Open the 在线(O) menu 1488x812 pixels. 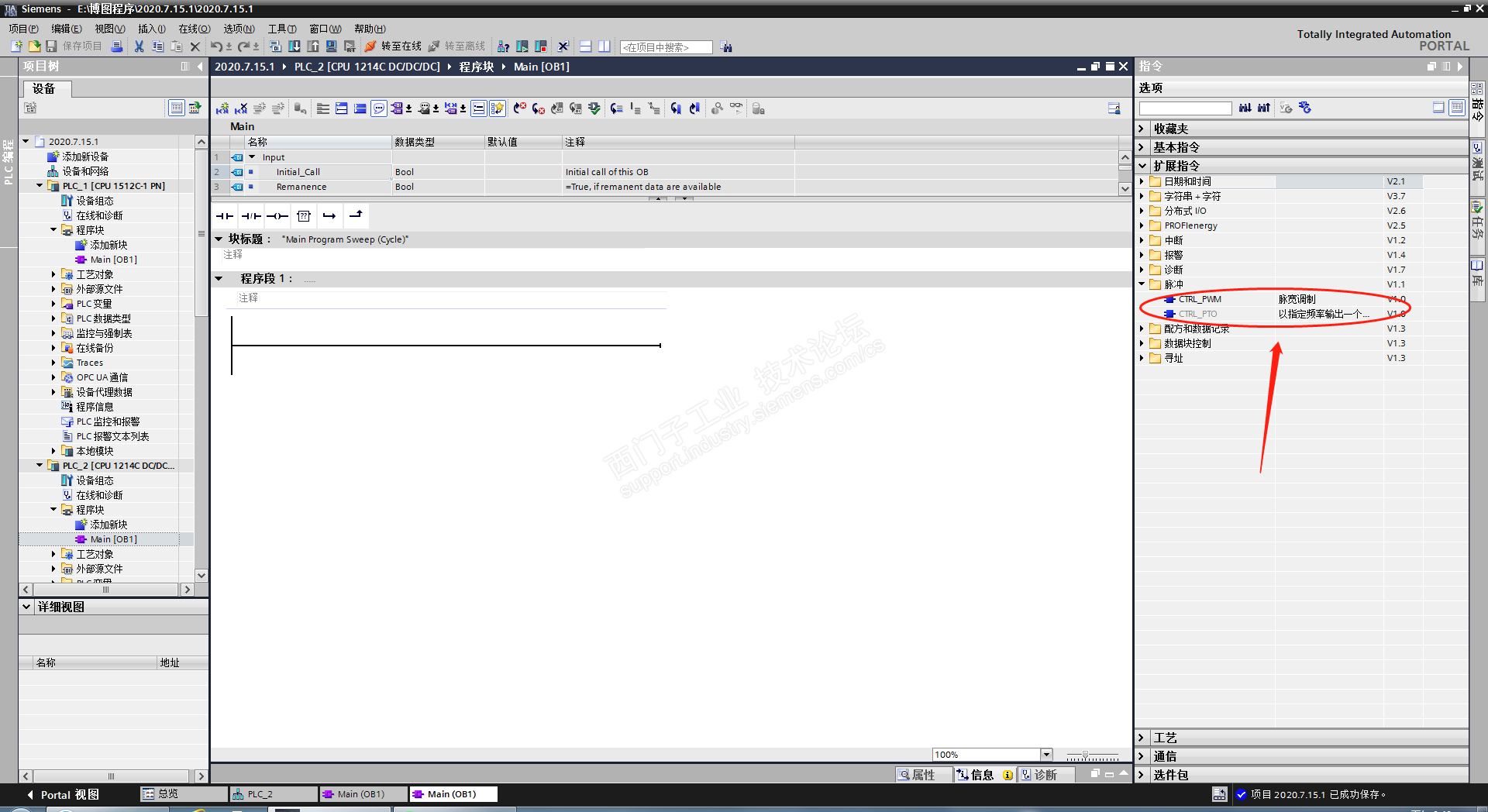(195, 29)
